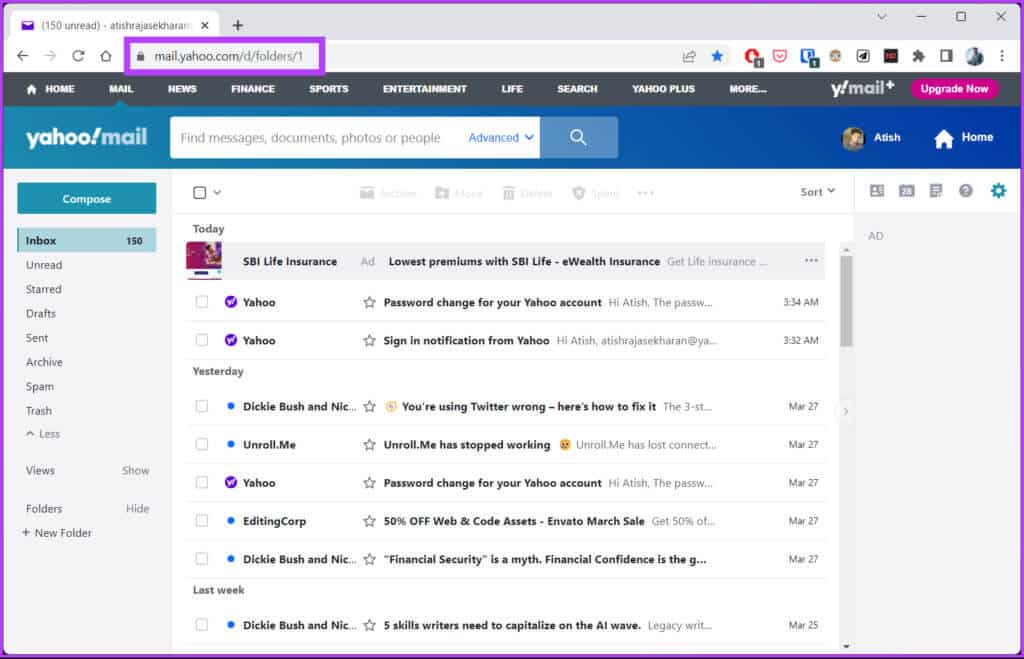Go back using the browser back arrow
This screenshot has width=1024, height=659.
coord(23,56)
